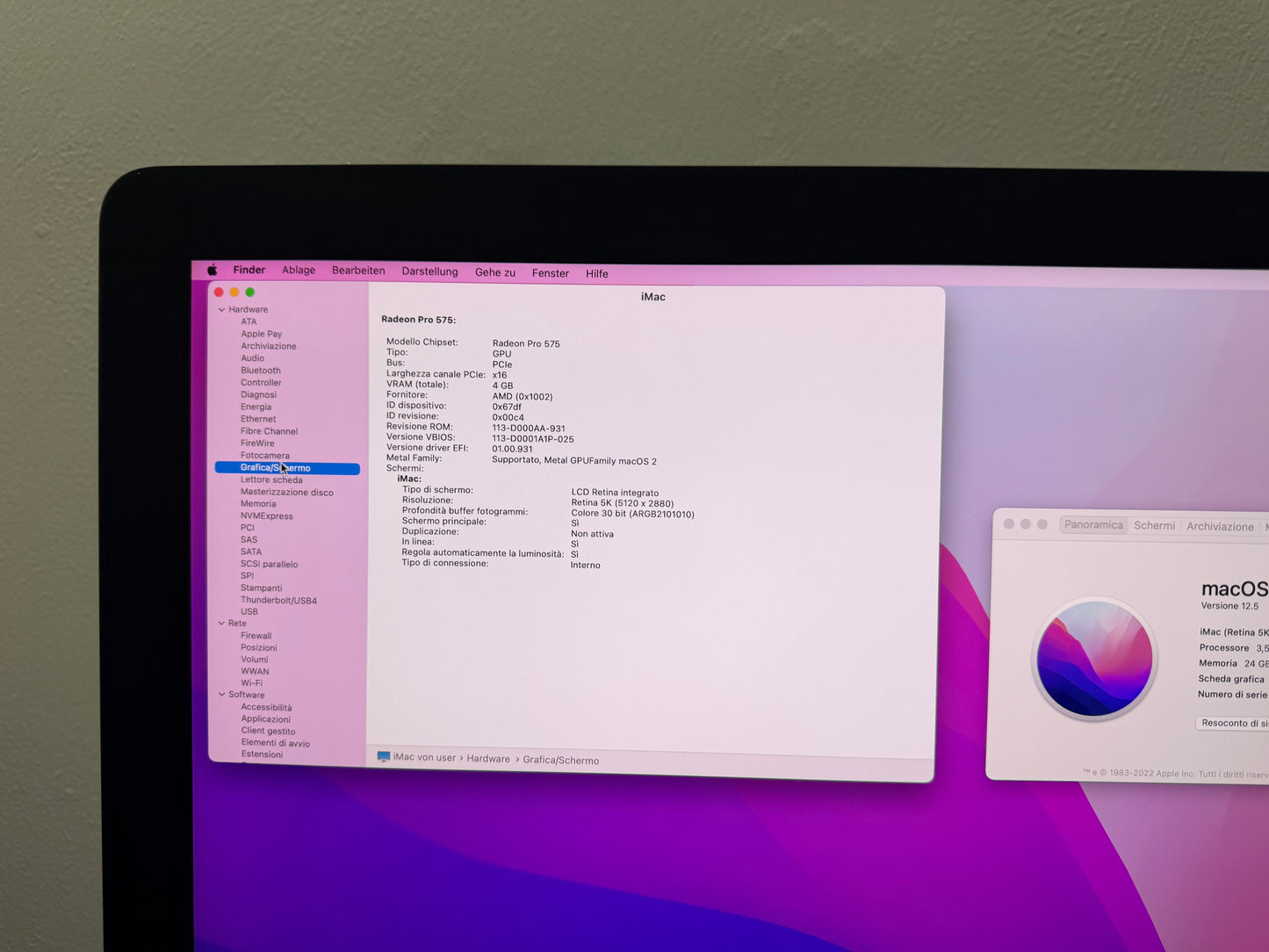Viewport: 1269px width, 952px height.
Task: Select Lettore scheda in the sidebar
Action: pos(271,480)
